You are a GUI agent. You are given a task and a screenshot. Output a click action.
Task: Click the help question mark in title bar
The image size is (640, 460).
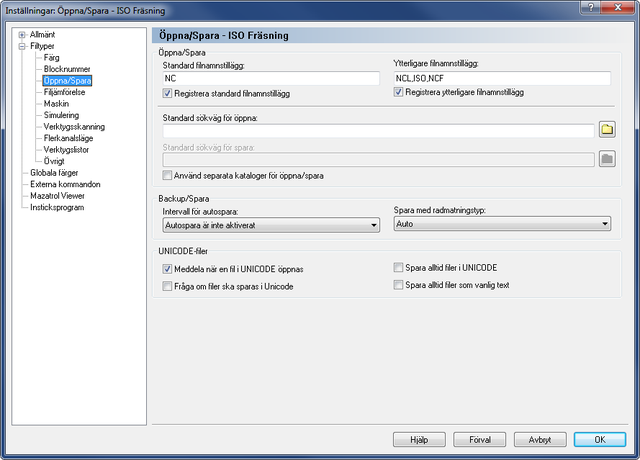pyautogui.click(x=591, y=7)
